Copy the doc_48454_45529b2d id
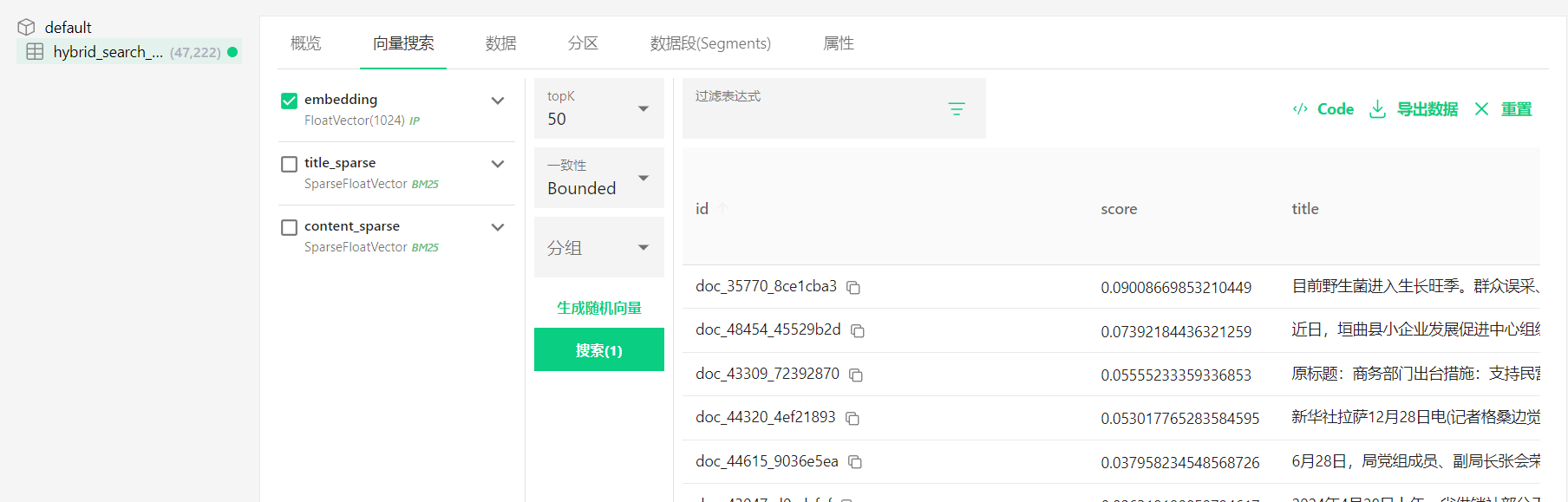1568x502 pixels. tap(858, 331)
